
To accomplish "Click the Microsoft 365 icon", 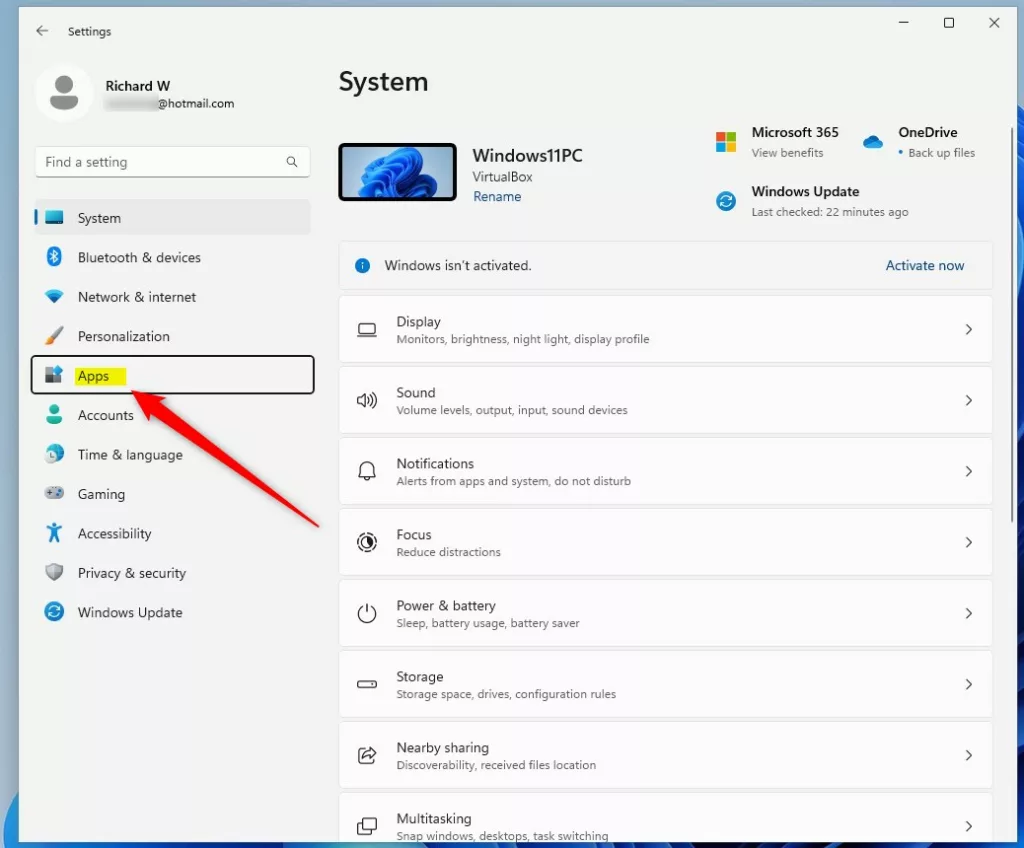I will [725, 141].
